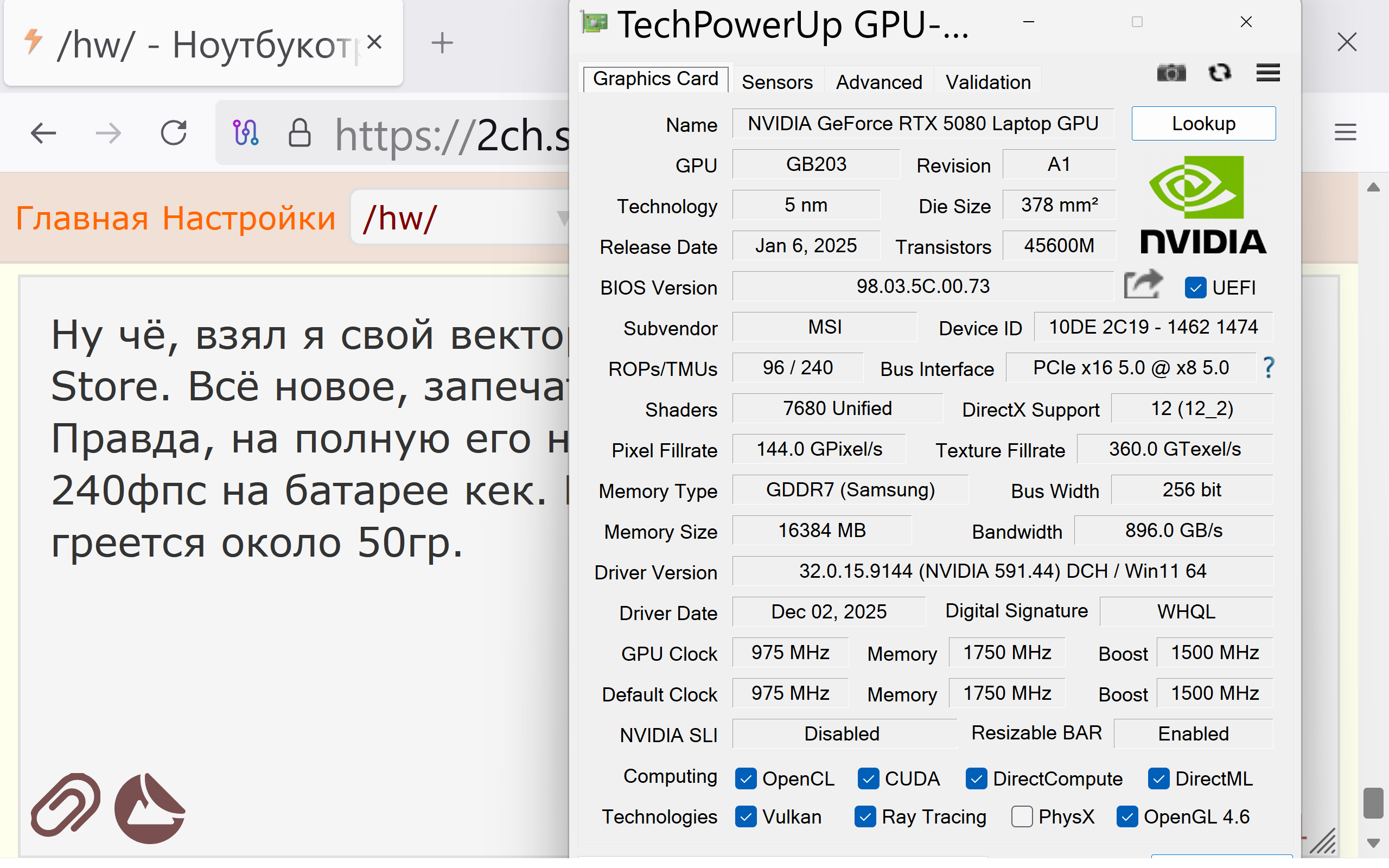Viewport: 1389px width, 868px height.
Task: Click the Lookup button
Action: click(1203, 124)
